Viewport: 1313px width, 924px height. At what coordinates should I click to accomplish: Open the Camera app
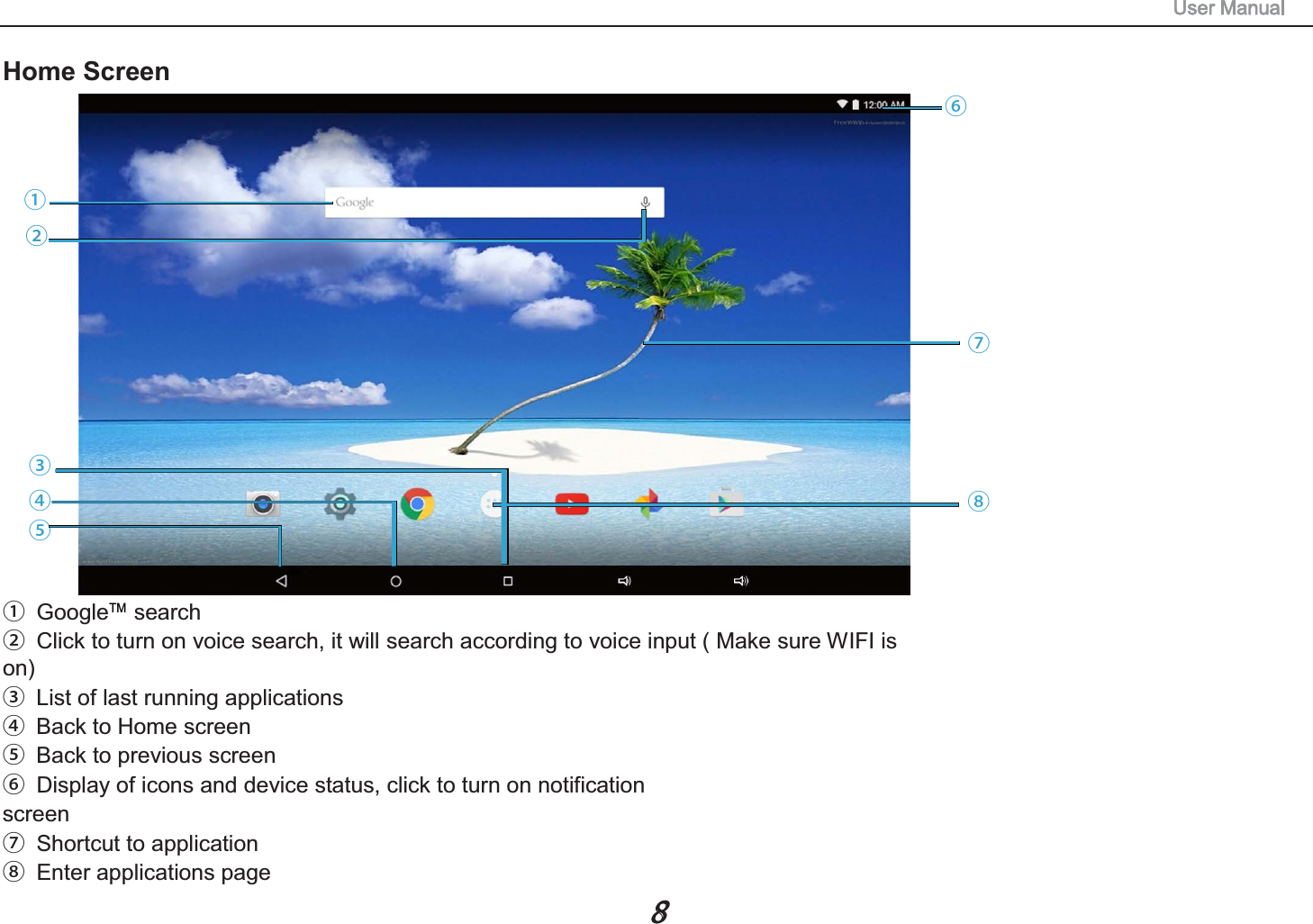263,503
